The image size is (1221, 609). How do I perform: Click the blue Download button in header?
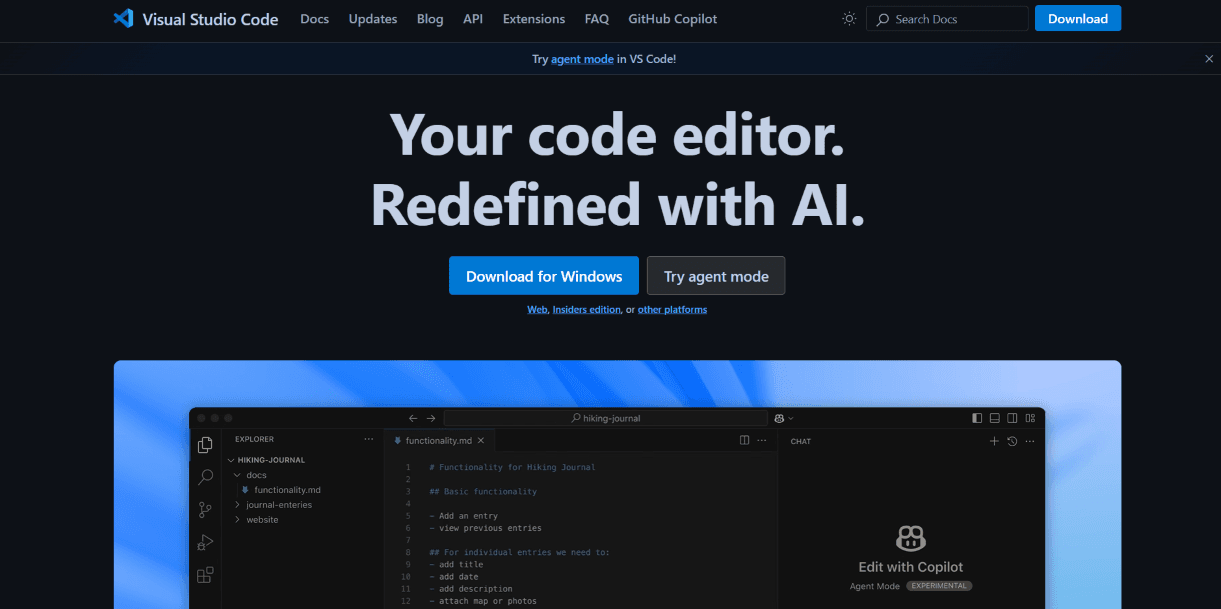1078,19
